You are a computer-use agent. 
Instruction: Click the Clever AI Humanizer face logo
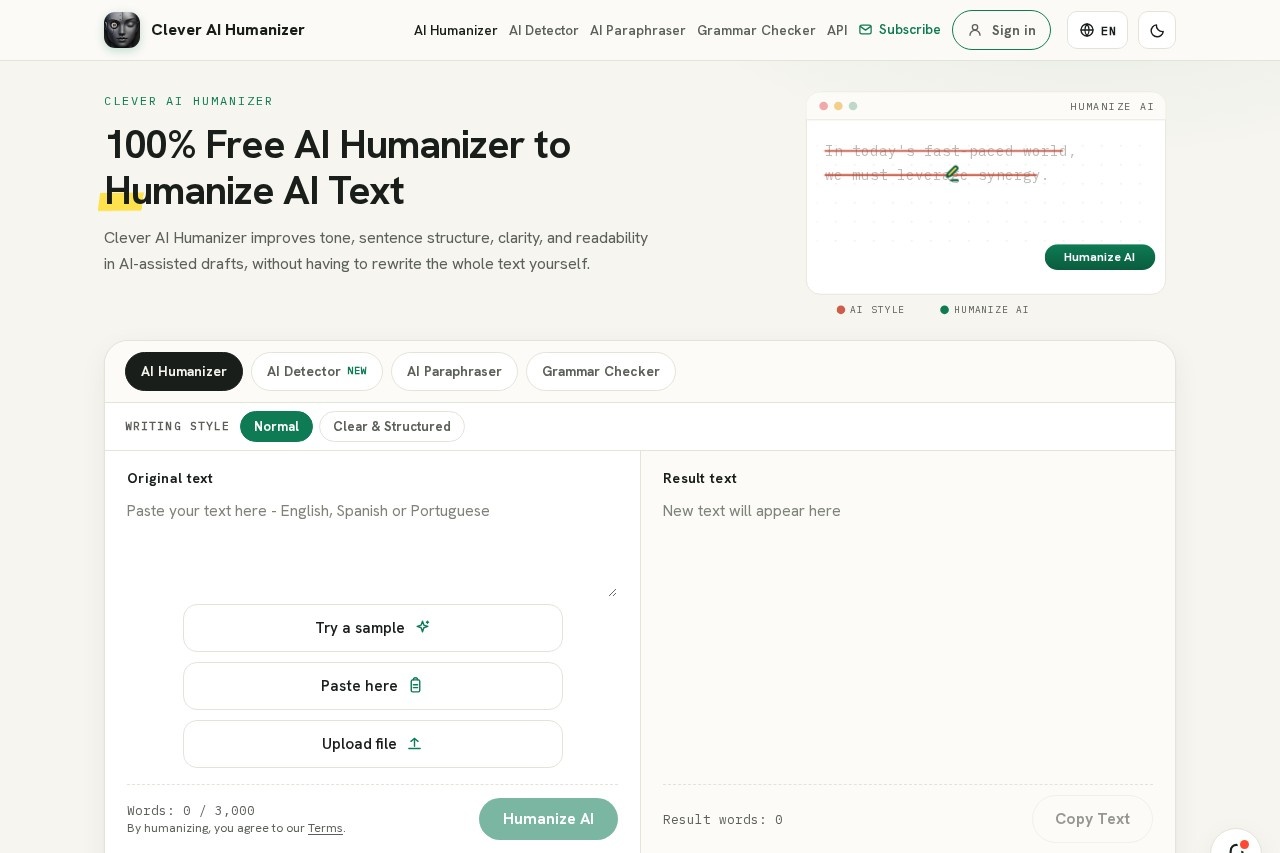[122, 30]
